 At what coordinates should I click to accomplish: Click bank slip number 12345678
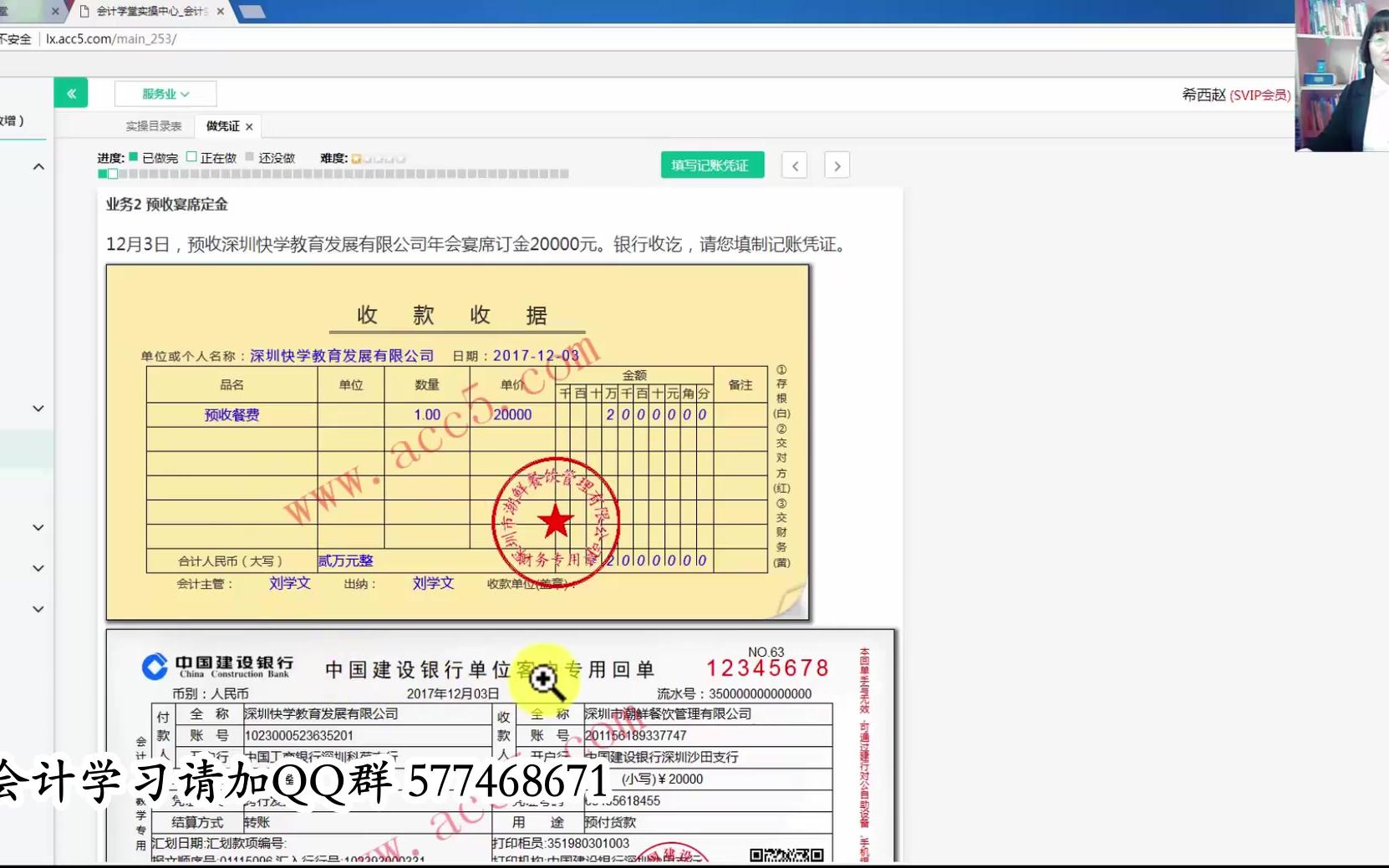click(x=768, y=668)
